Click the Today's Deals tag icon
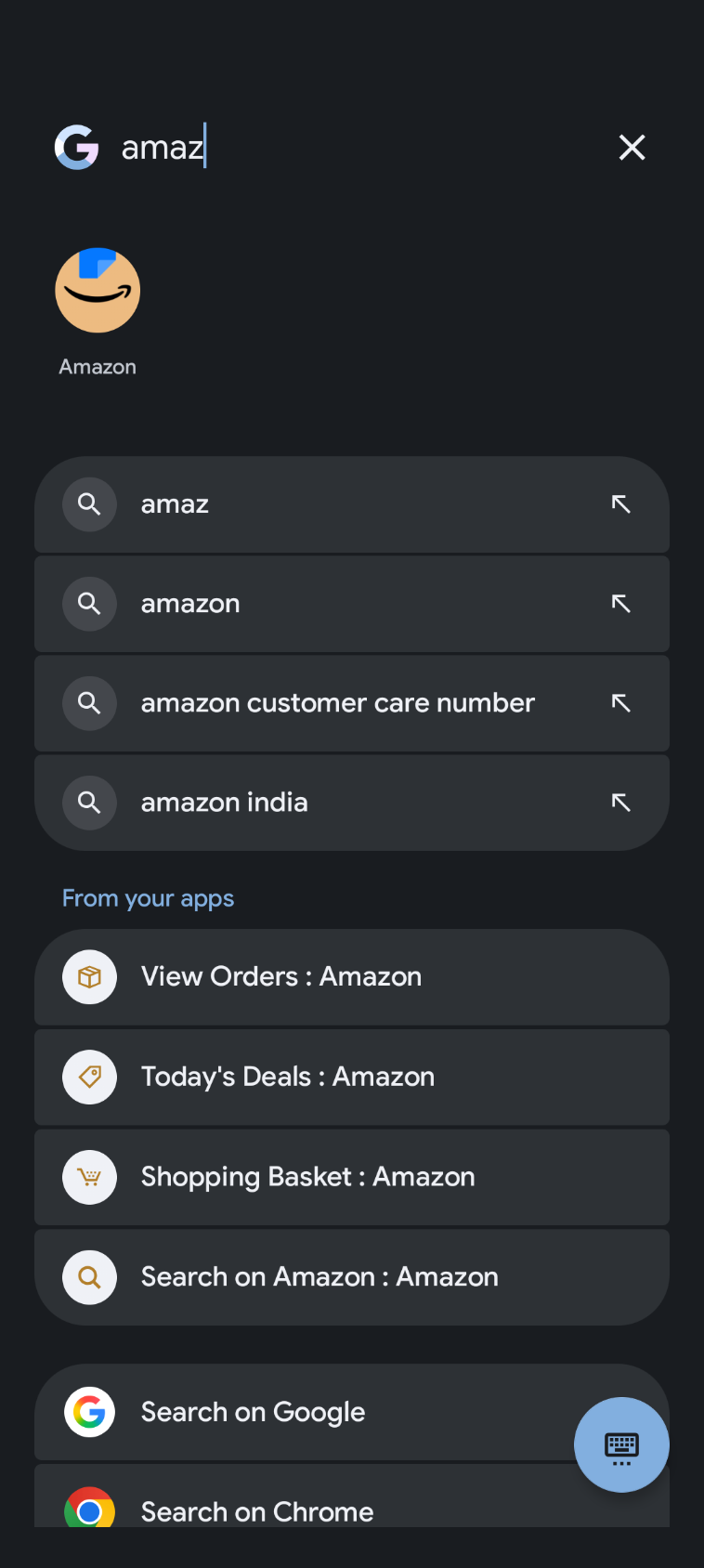 [89, 1077]
